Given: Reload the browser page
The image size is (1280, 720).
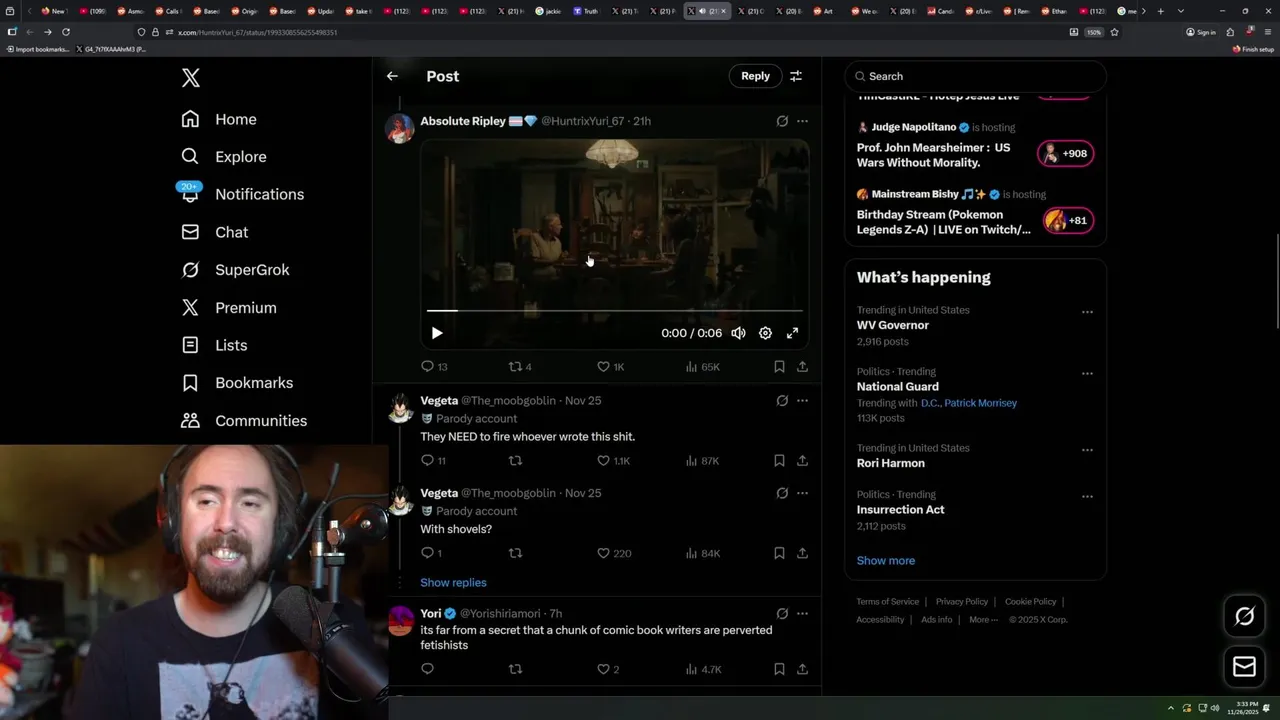Looking at the screenshot, I should pyautogui.click(x=66, y=32).
